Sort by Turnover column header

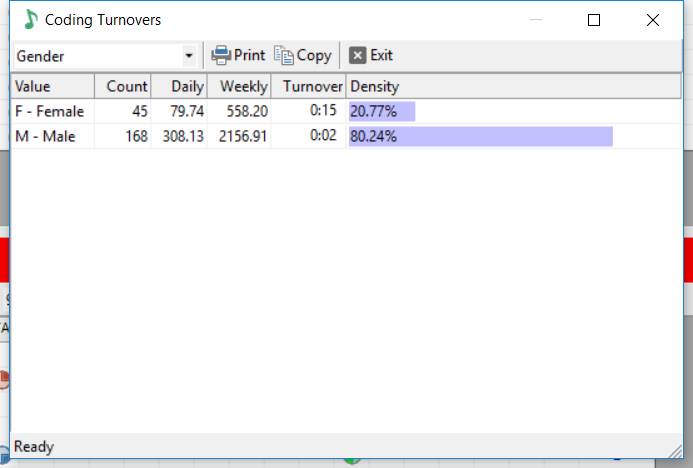point(308,86)
